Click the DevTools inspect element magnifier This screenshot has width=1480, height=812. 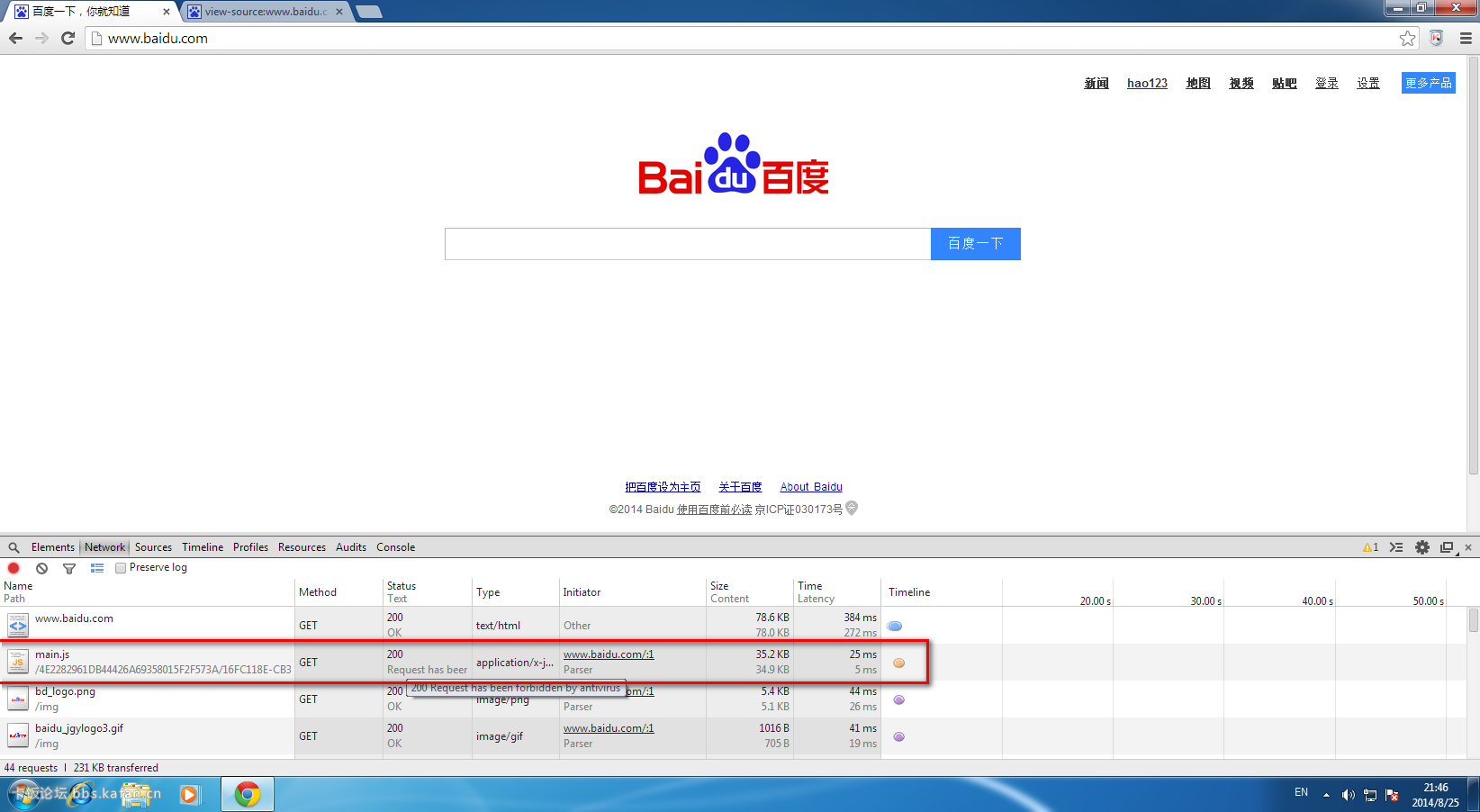tap(14, 547)
